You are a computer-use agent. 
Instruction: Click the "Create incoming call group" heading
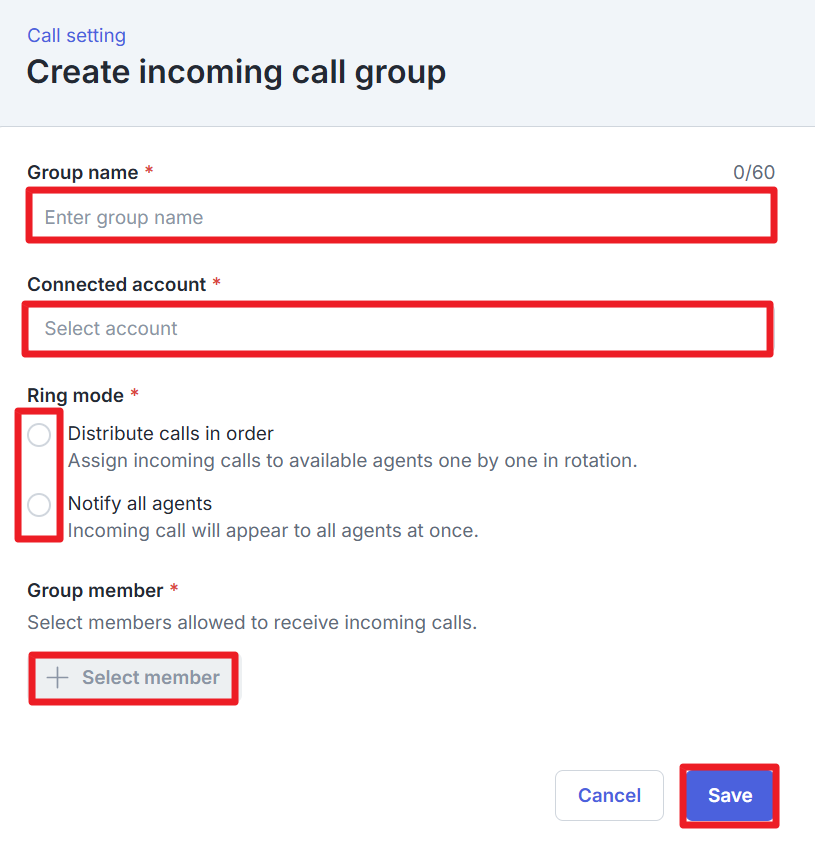236,73
